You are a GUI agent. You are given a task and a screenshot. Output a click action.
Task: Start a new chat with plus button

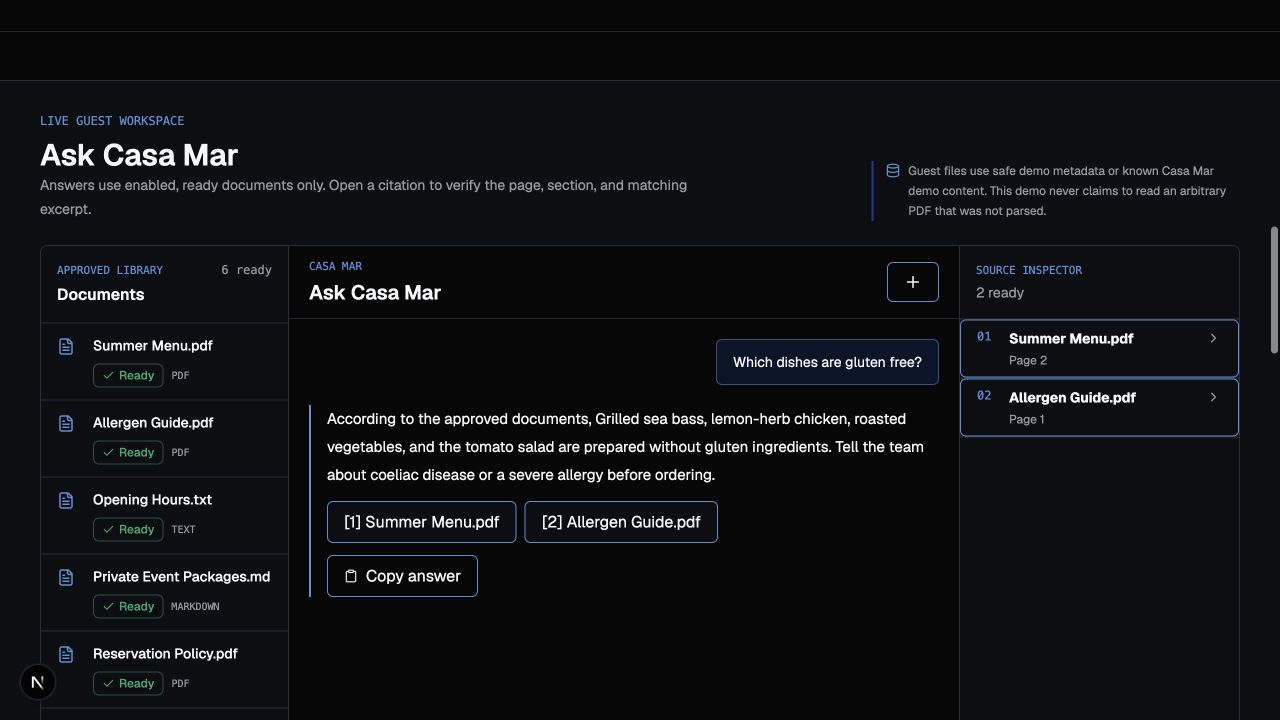[913, 282]
